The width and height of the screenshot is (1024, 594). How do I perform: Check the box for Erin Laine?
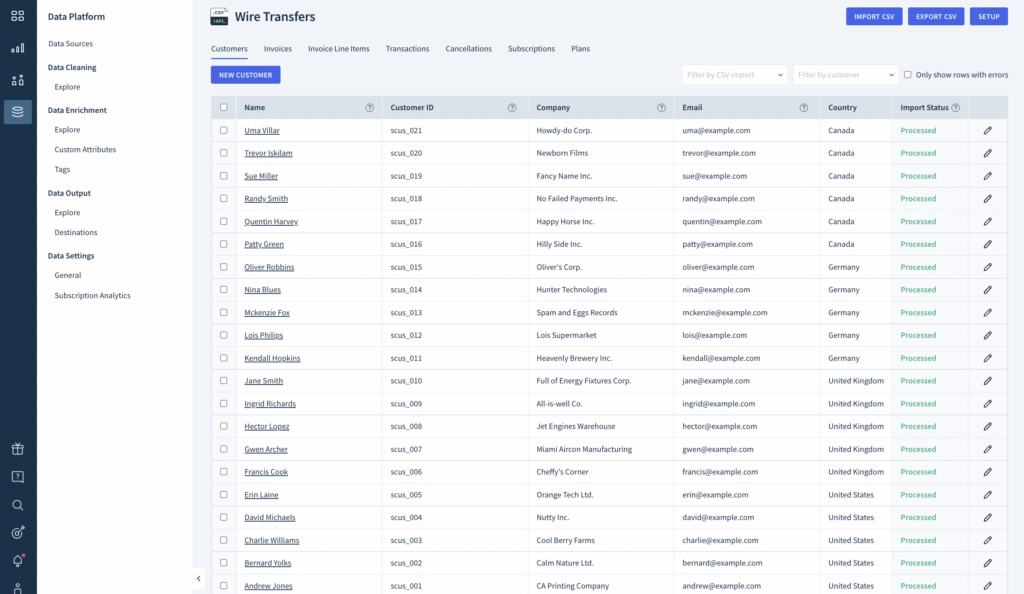(x=224, y=494)
